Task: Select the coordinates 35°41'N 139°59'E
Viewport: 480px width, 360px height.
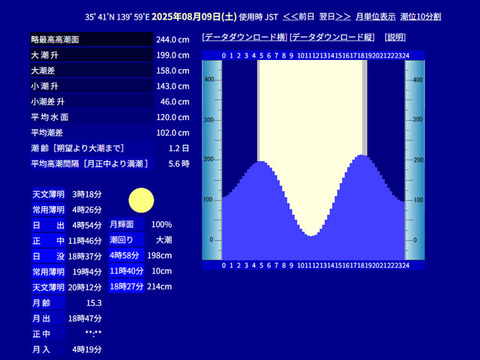Action: 117,17
